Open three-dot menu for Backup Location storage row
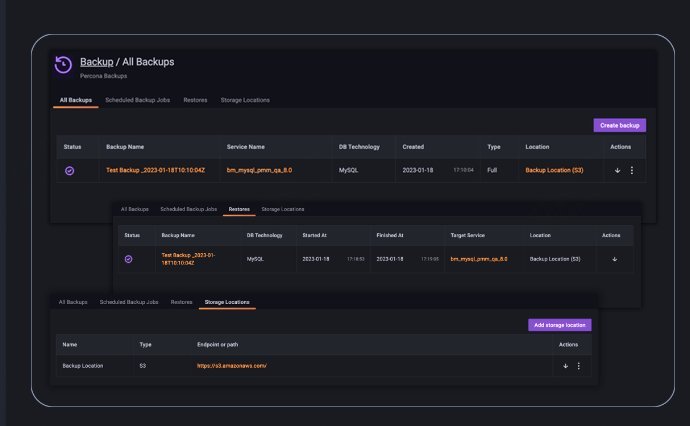The height and width of the screenshot is (426, 690). [578, 366]
